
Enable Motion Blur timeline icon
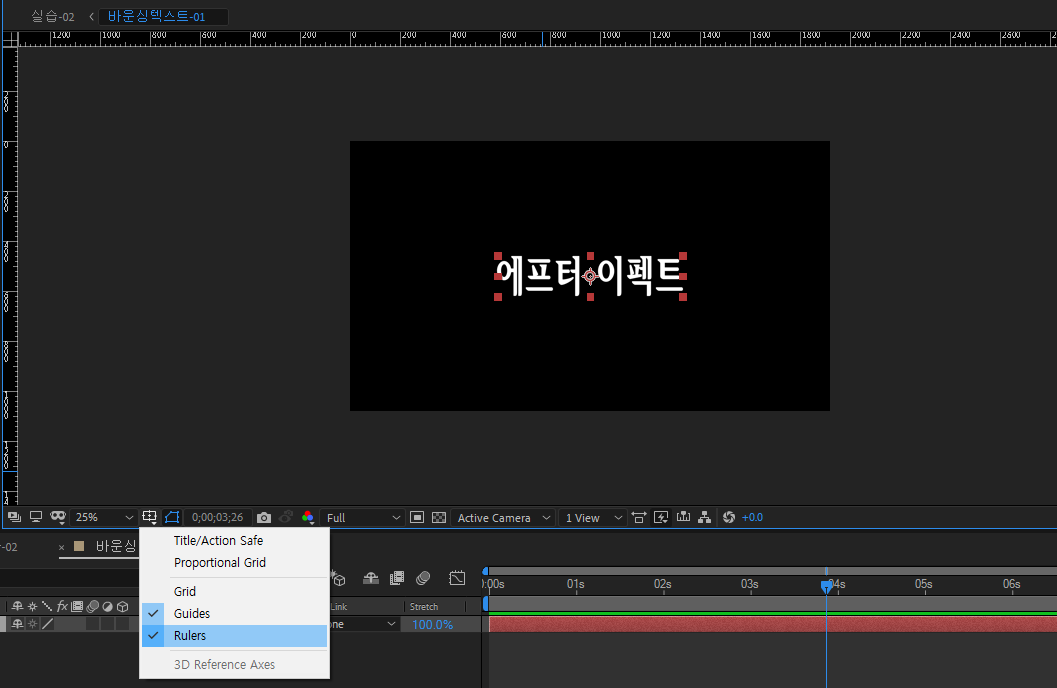tap(423, 578)
